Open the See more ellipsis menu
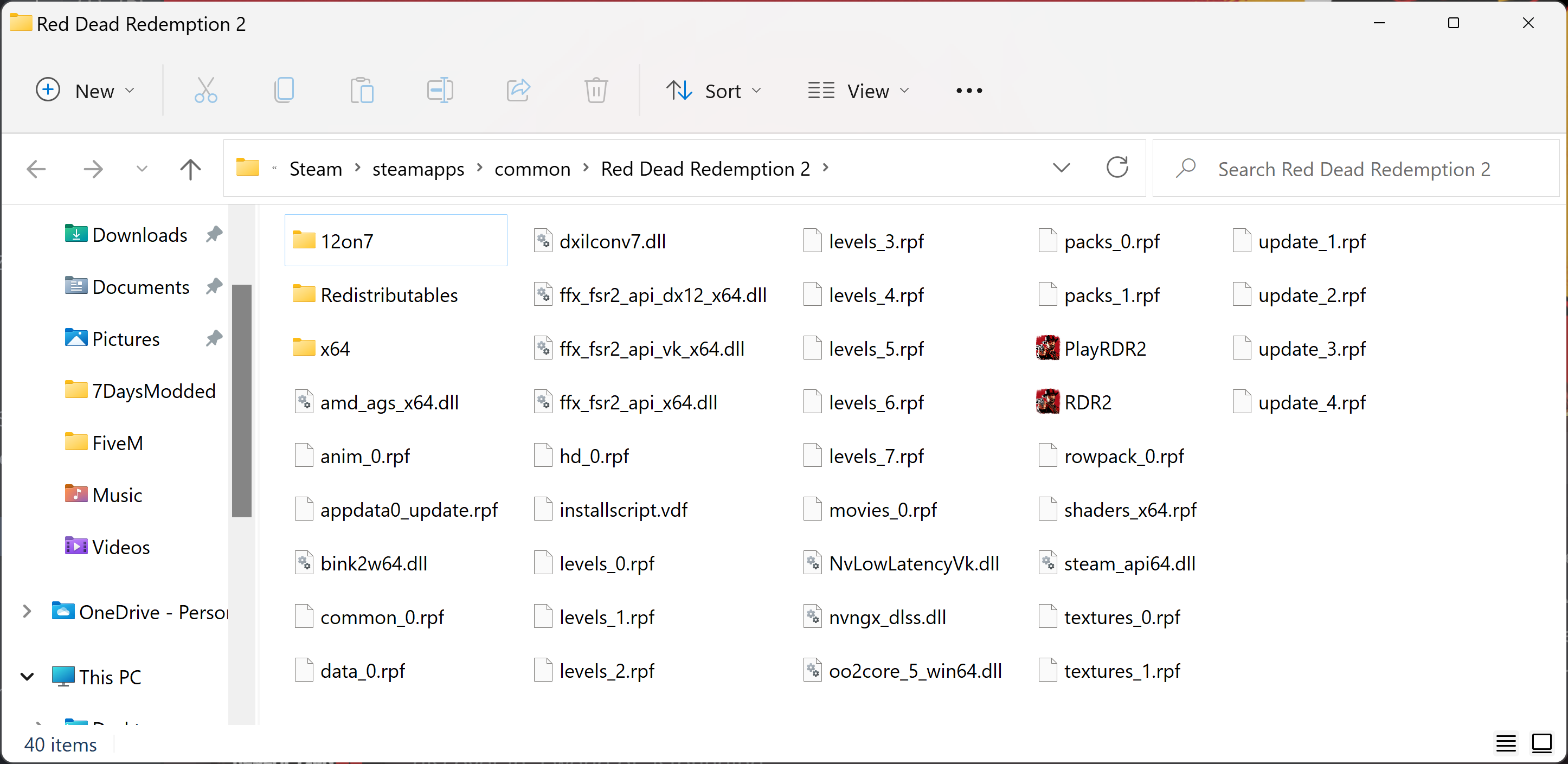This screenshot has height=764, width=1568. pyautogui.click(x=969, y=91)
